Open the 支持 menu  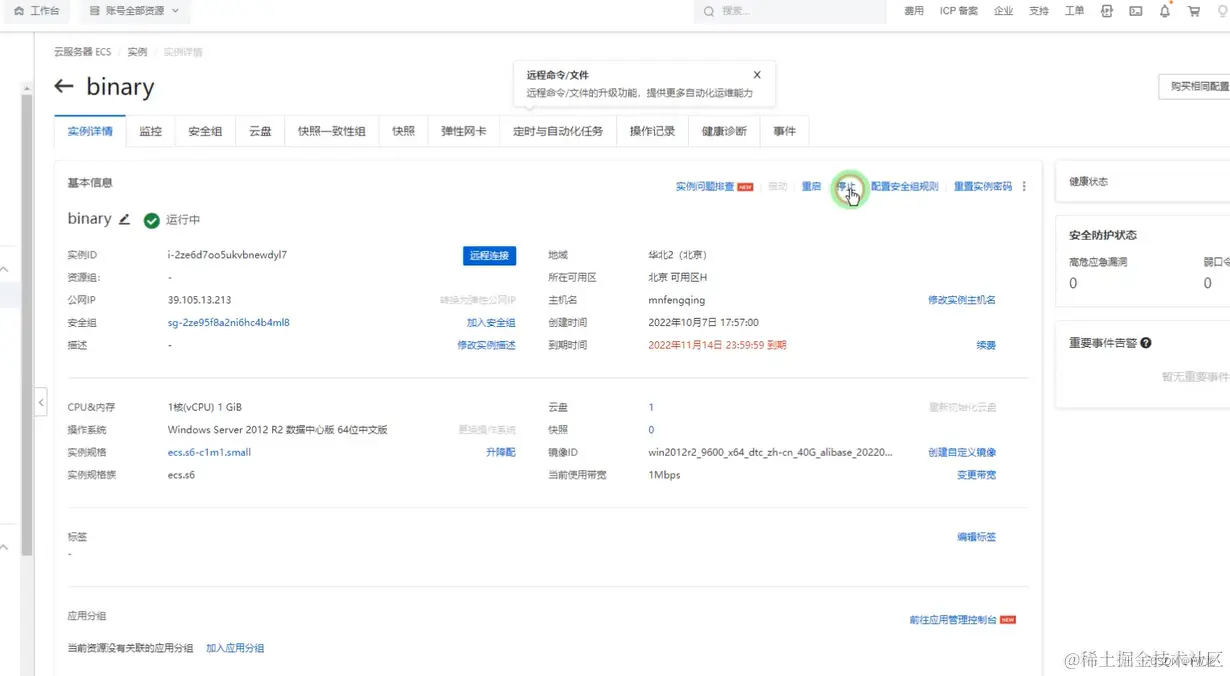pos(1039,11)
